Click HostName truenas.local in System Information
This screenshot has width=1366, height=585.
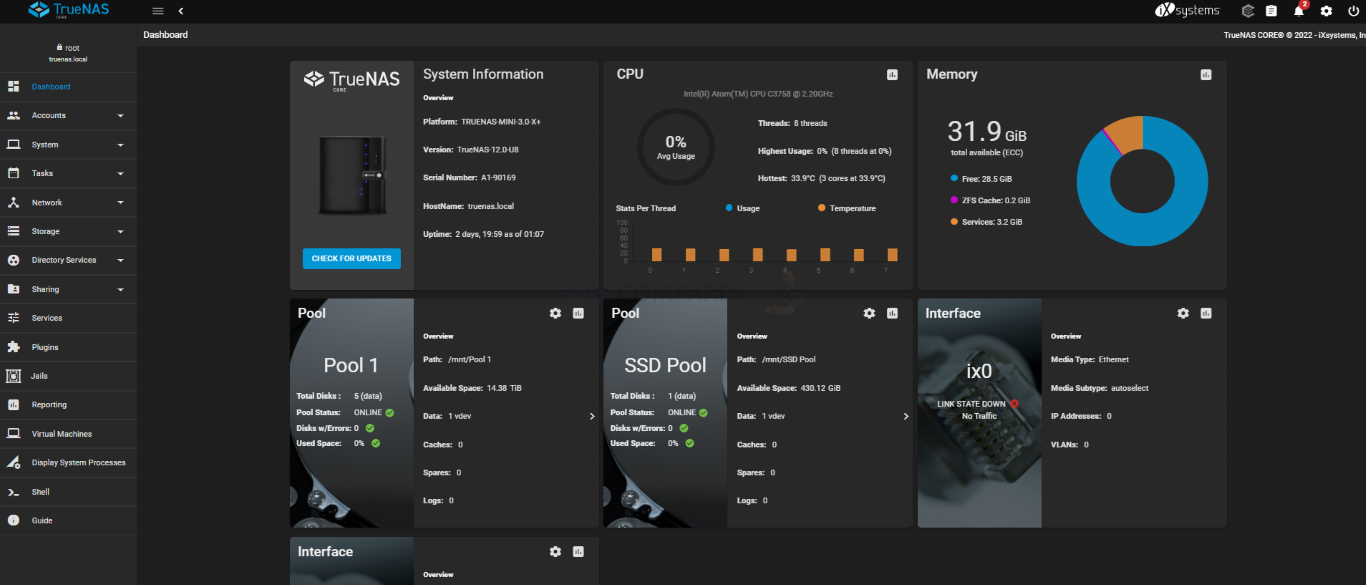468,206
